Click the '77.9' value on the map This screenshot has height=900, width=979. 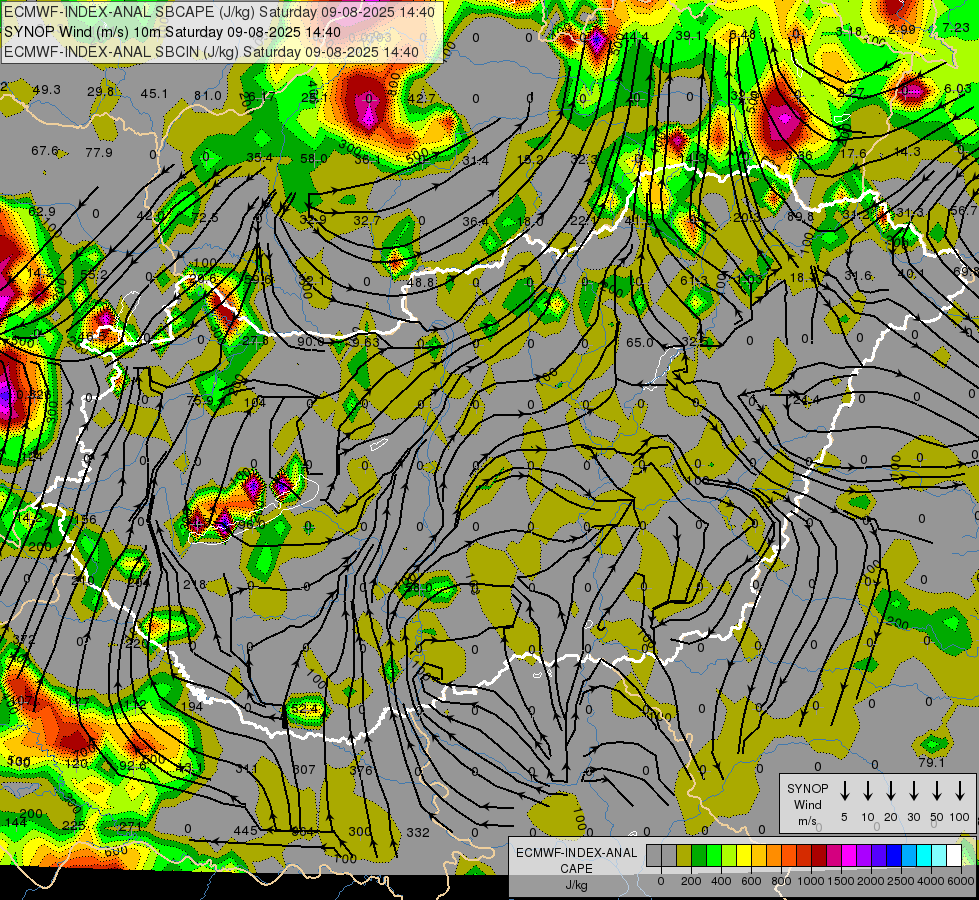point(99,152)
